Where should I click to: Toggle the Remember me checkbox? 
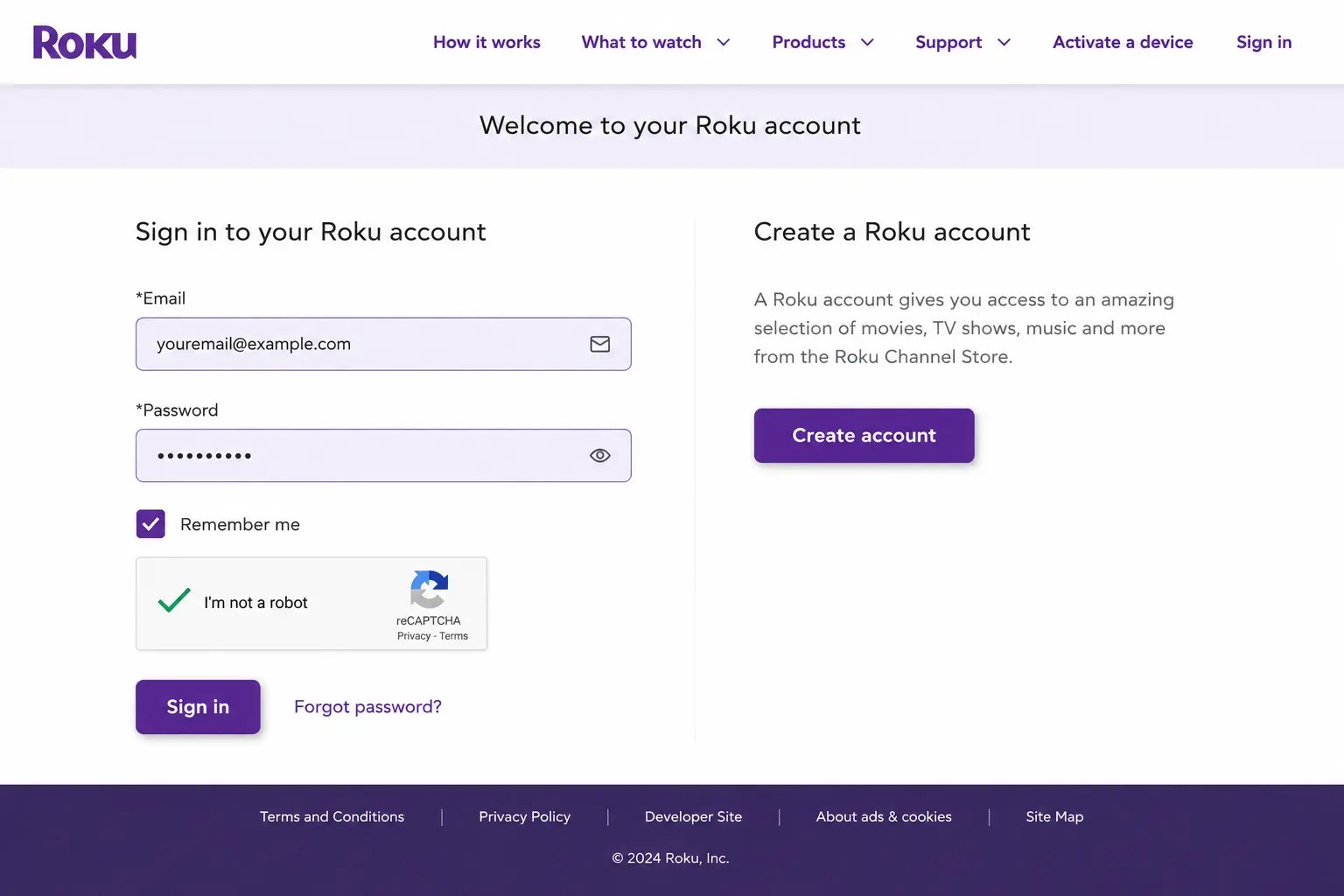pos(150,524)
